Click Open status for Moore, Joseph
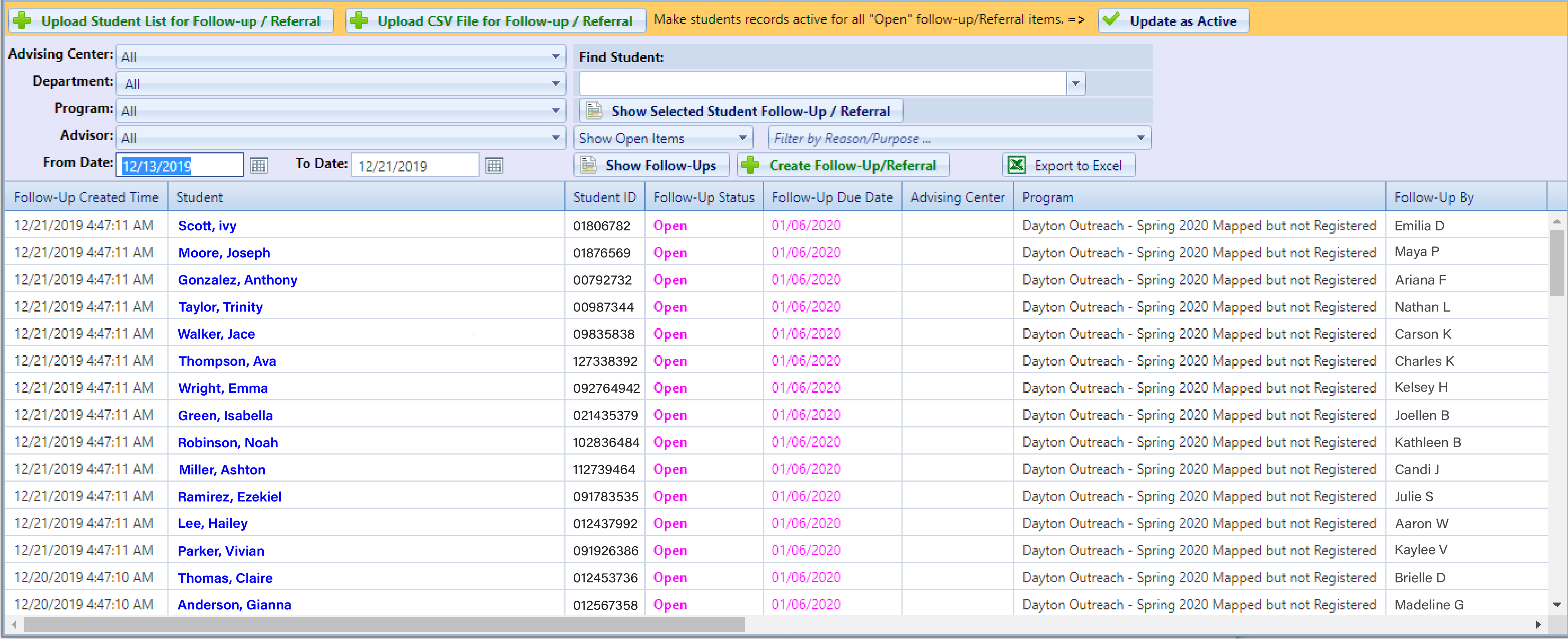1568x639 pixels. (x=670, y=252)
